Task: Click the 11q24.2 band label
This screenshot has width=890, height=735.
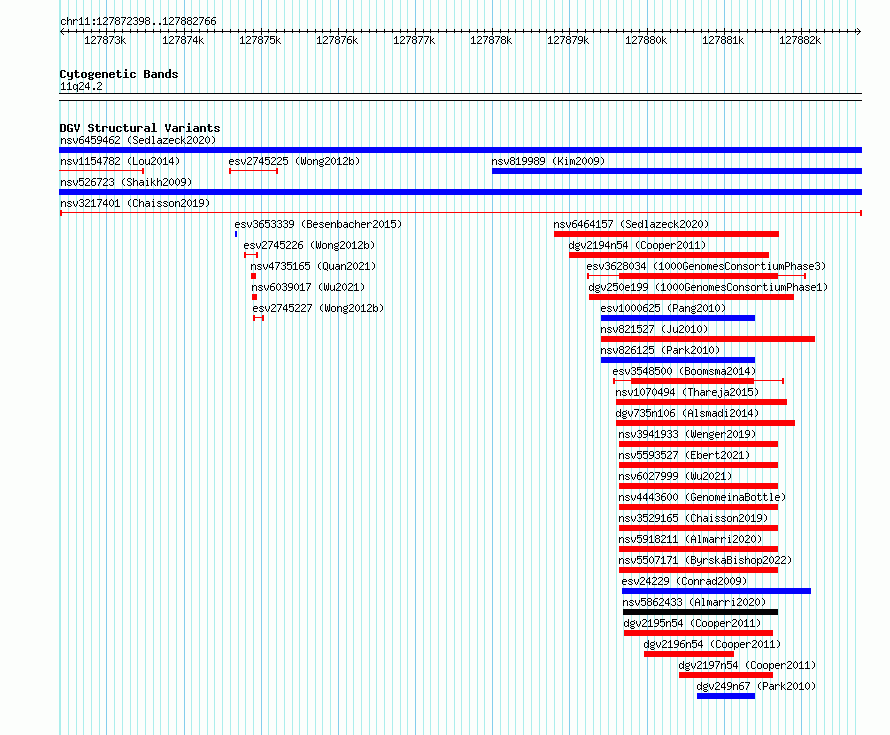Action: tap(81, 86)
